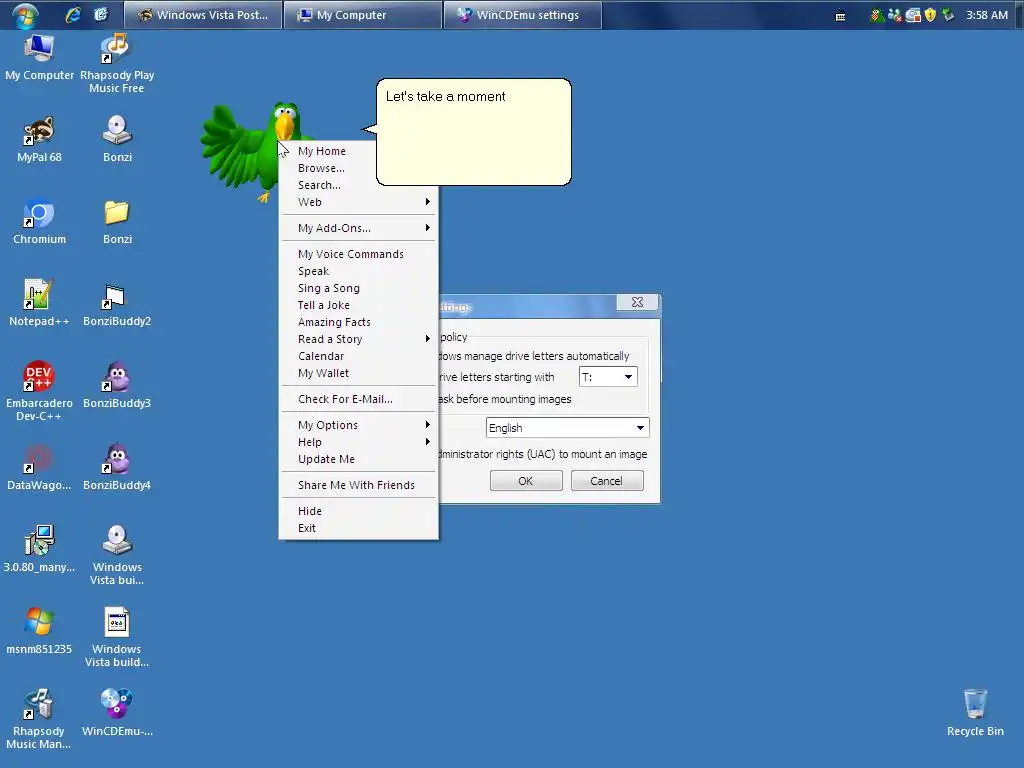Open My Wallet menu entry
1024x768 pixels.
pos(359,373)
